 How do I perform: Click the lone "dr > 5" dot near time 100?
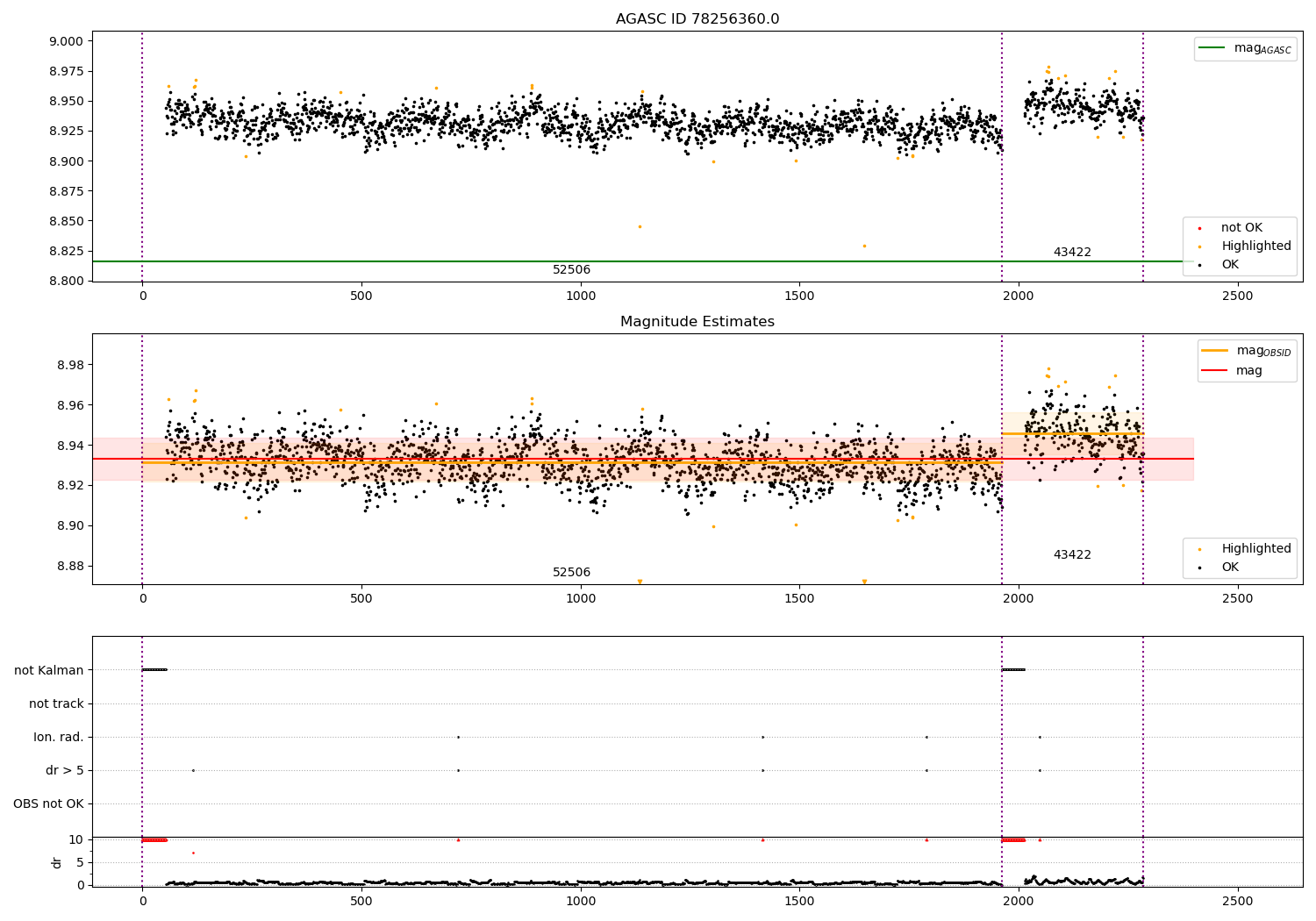(x=193, y=771)
